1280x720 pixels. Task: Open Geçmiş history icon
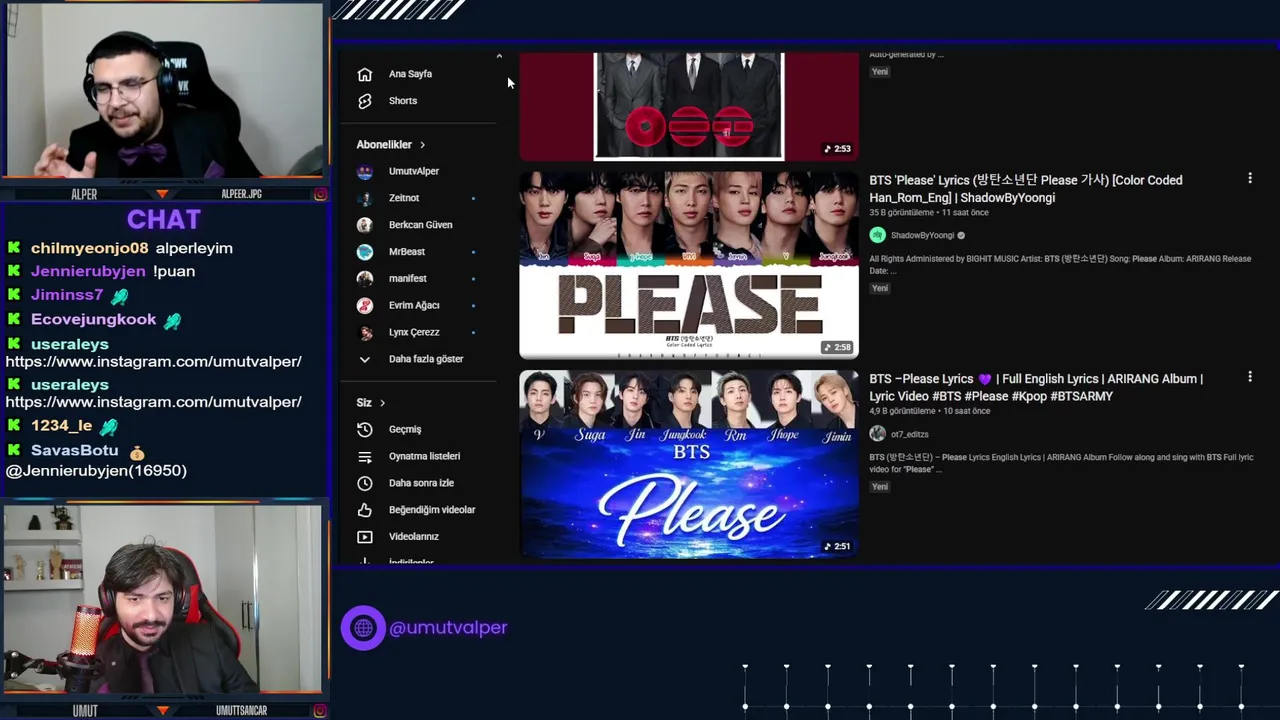tap(365, 429)
